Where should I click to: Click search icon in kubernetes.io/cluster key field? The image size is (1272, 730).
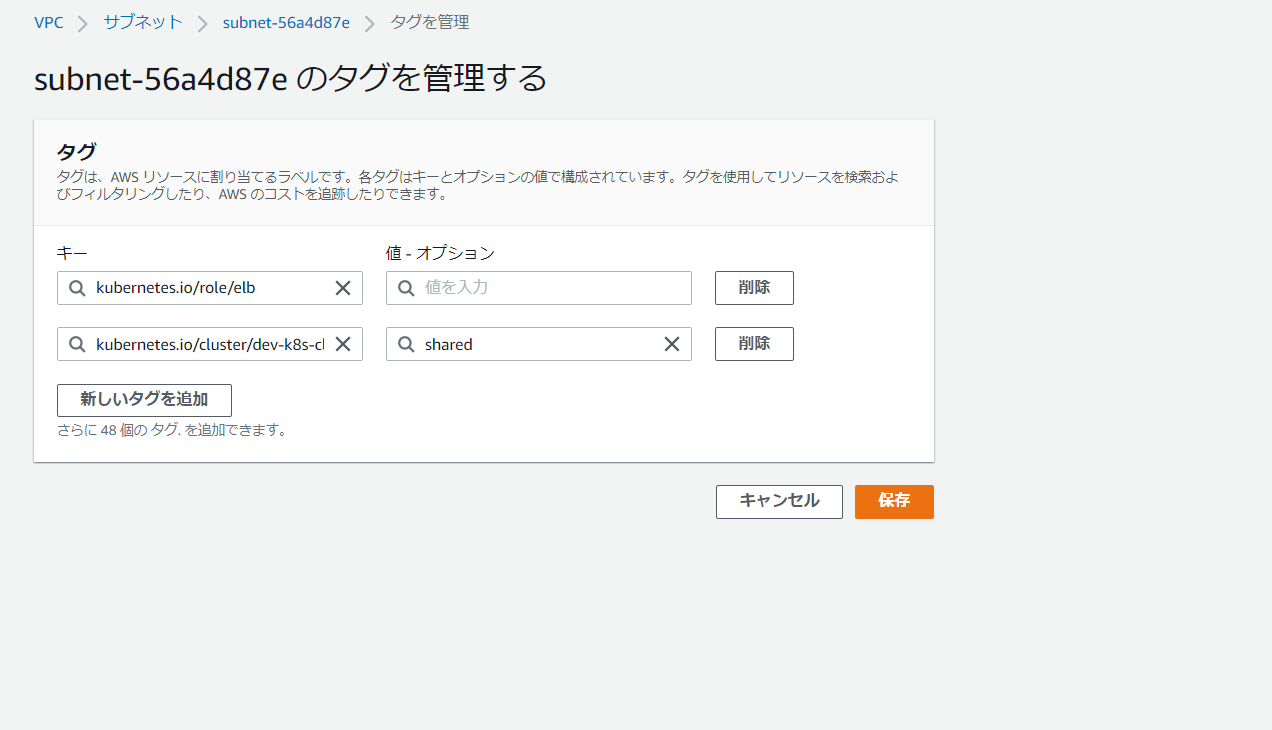click(x=77, y=344)
